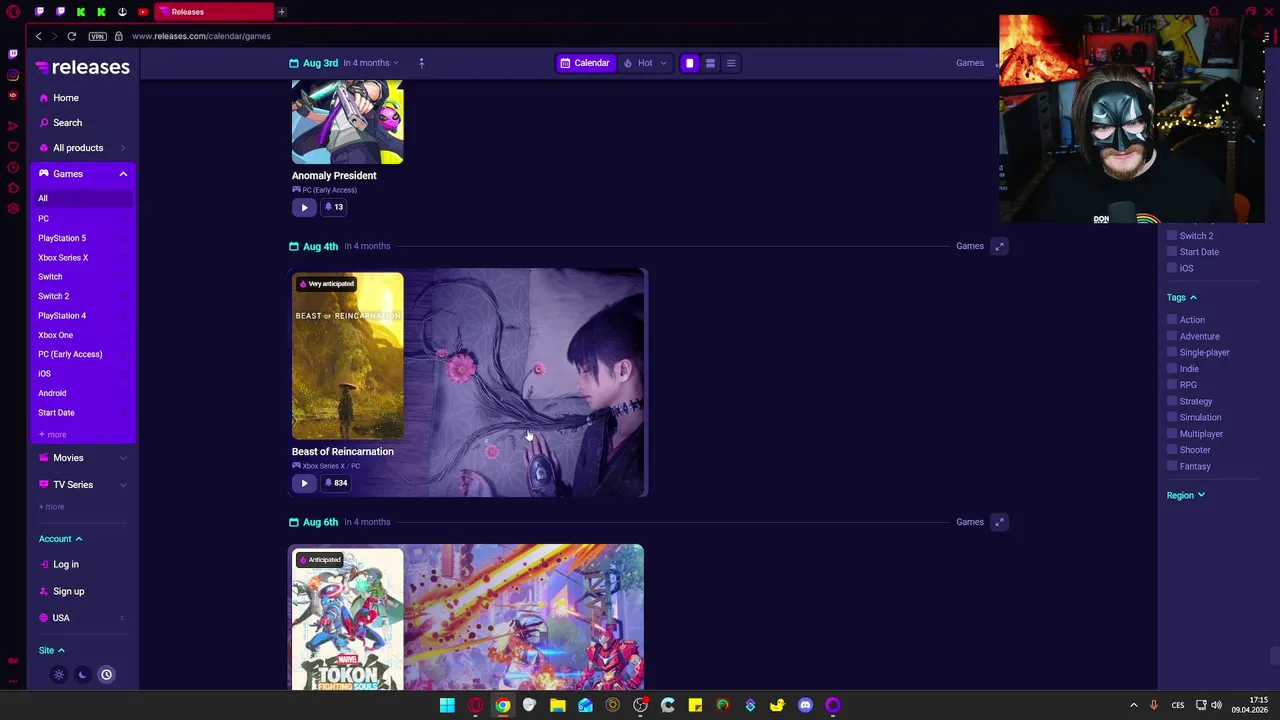Select Xbox One in Games list
Viewport: 1280px width, 720px height.
tap(55, 335)
